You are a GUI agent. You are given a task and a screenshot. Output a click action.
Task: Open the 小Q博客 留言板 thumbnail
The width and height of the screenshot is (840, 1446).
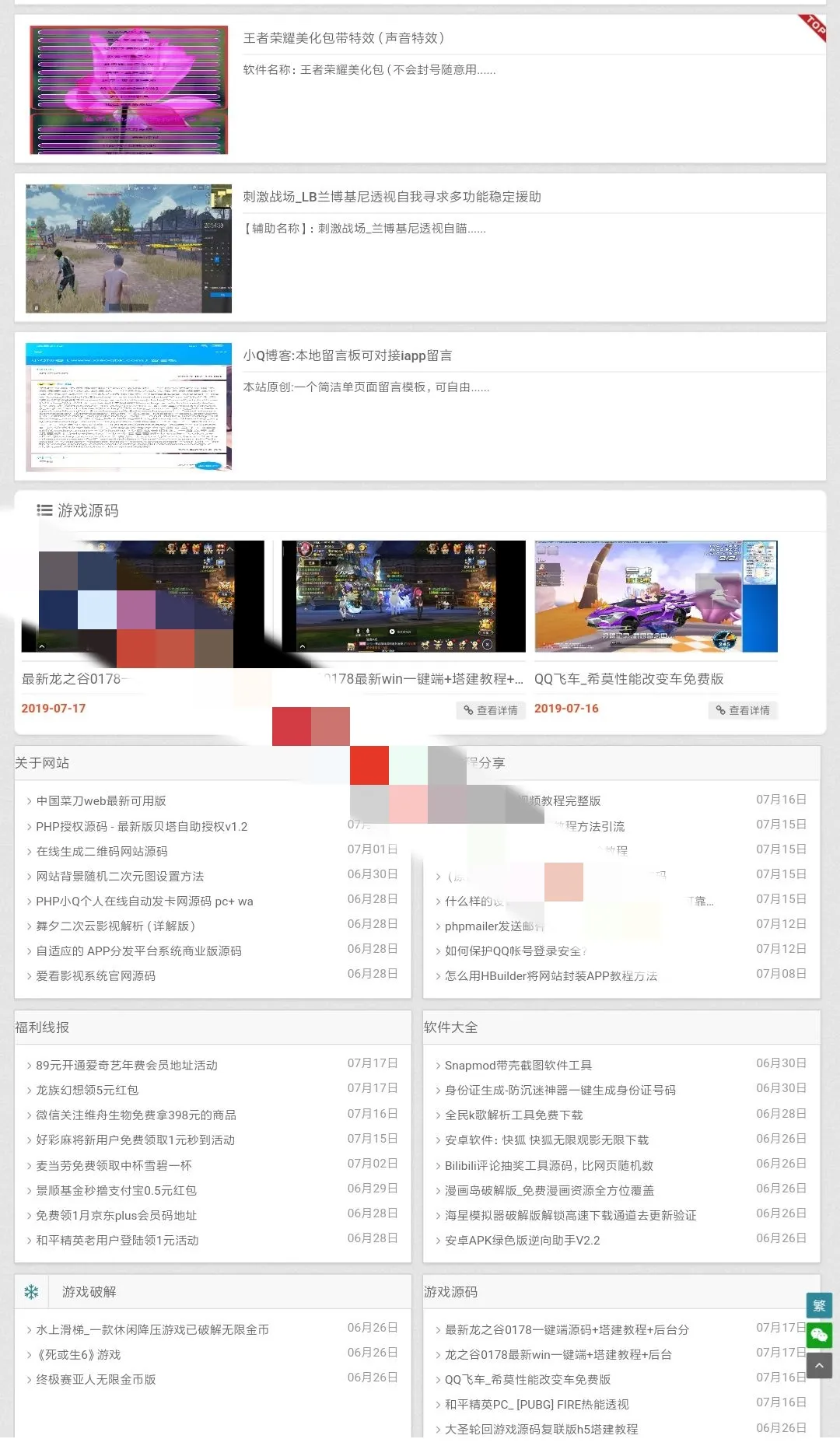(x=129, y=407)
